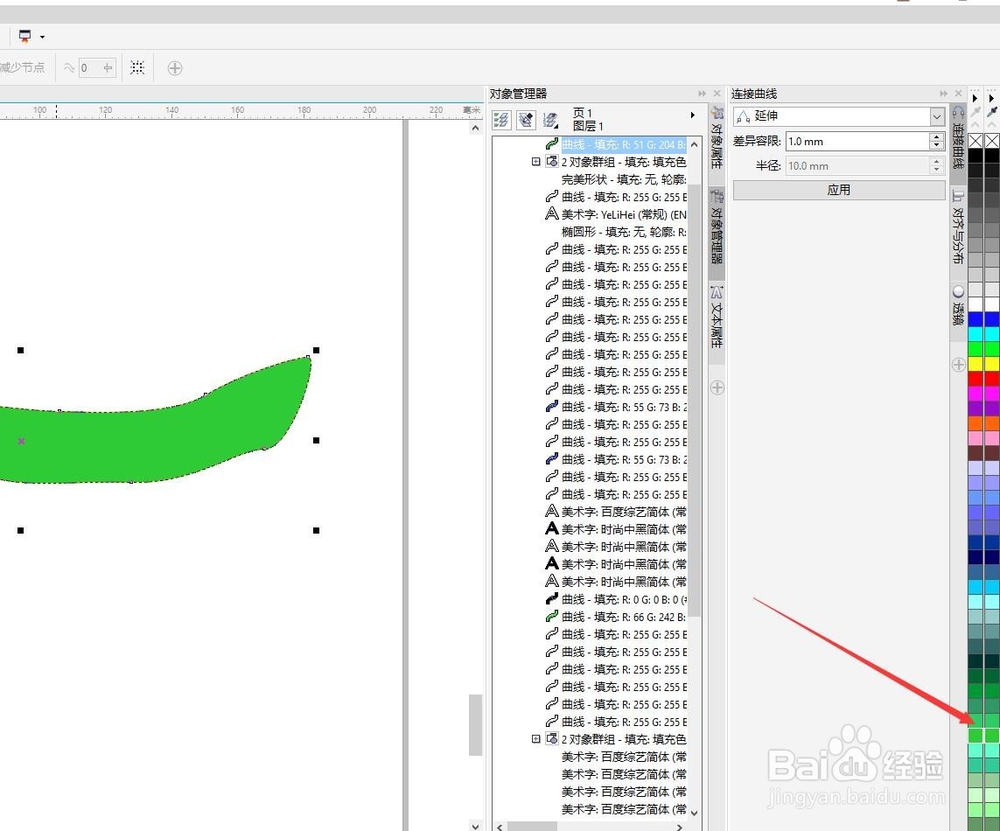Click the object list scroll left arrow
The width and height of the screenshot is (1000, 831).
coord(499,827)
